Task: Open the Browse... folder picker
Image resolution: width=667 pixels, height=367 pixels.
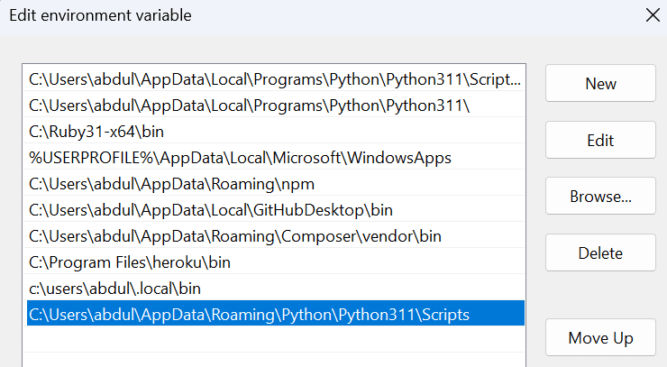Action: pos(600,196)
